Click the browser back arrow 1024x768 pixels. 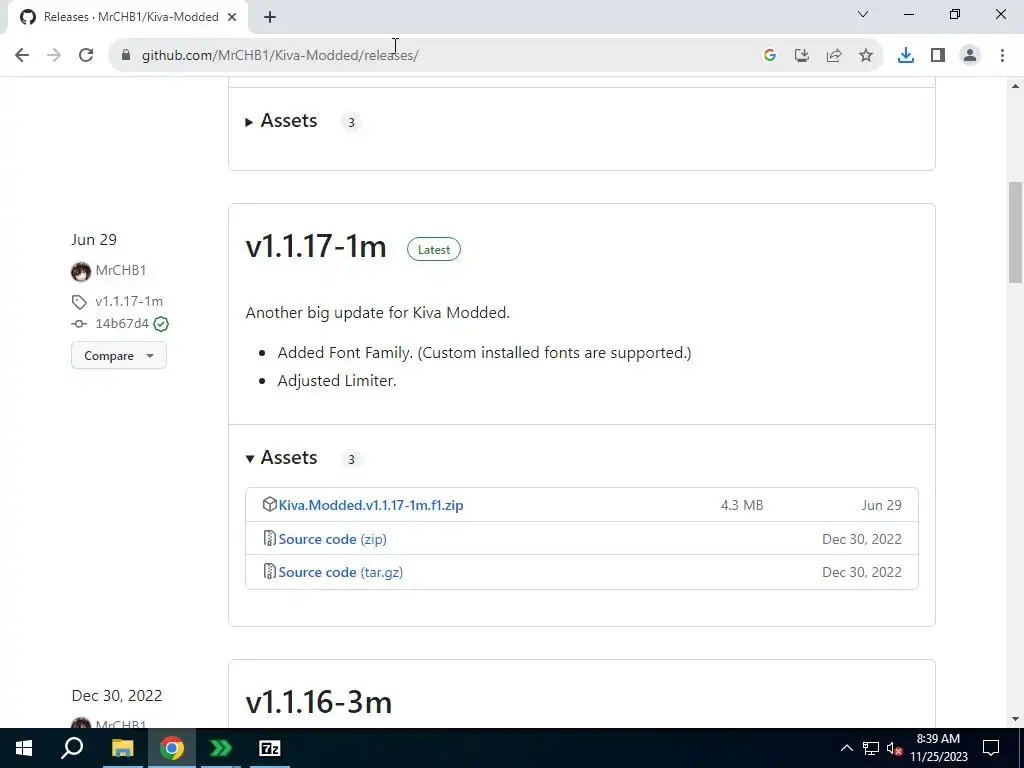click(22, 56)
